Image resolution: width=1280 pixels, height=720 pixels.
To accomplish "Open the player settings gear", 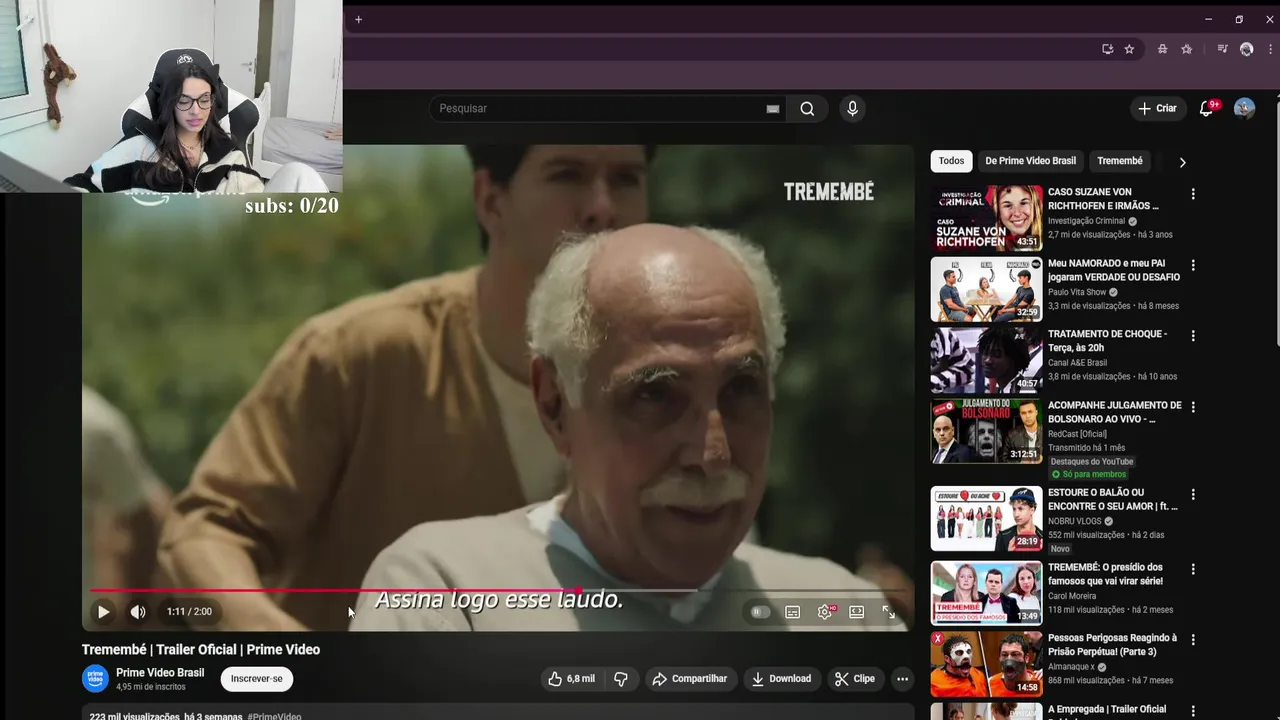I will click(x=825, y=612).
